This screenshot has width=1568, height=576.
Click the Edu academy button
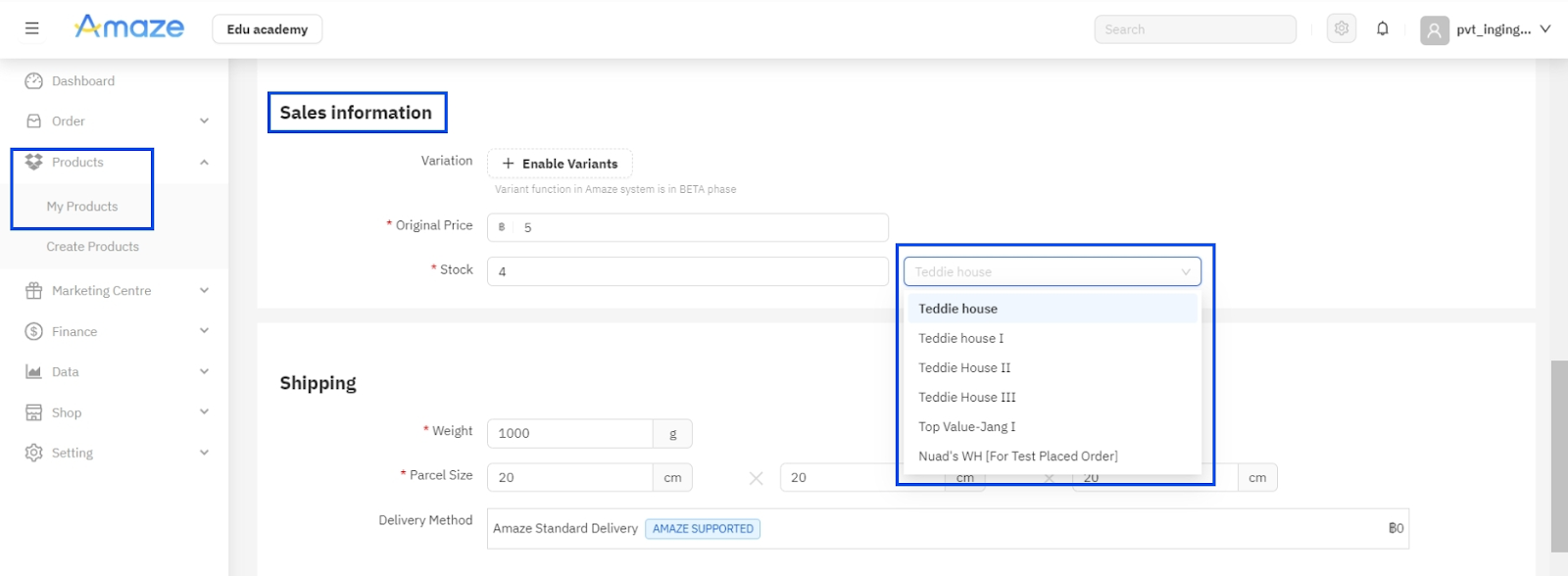point(268,29)
